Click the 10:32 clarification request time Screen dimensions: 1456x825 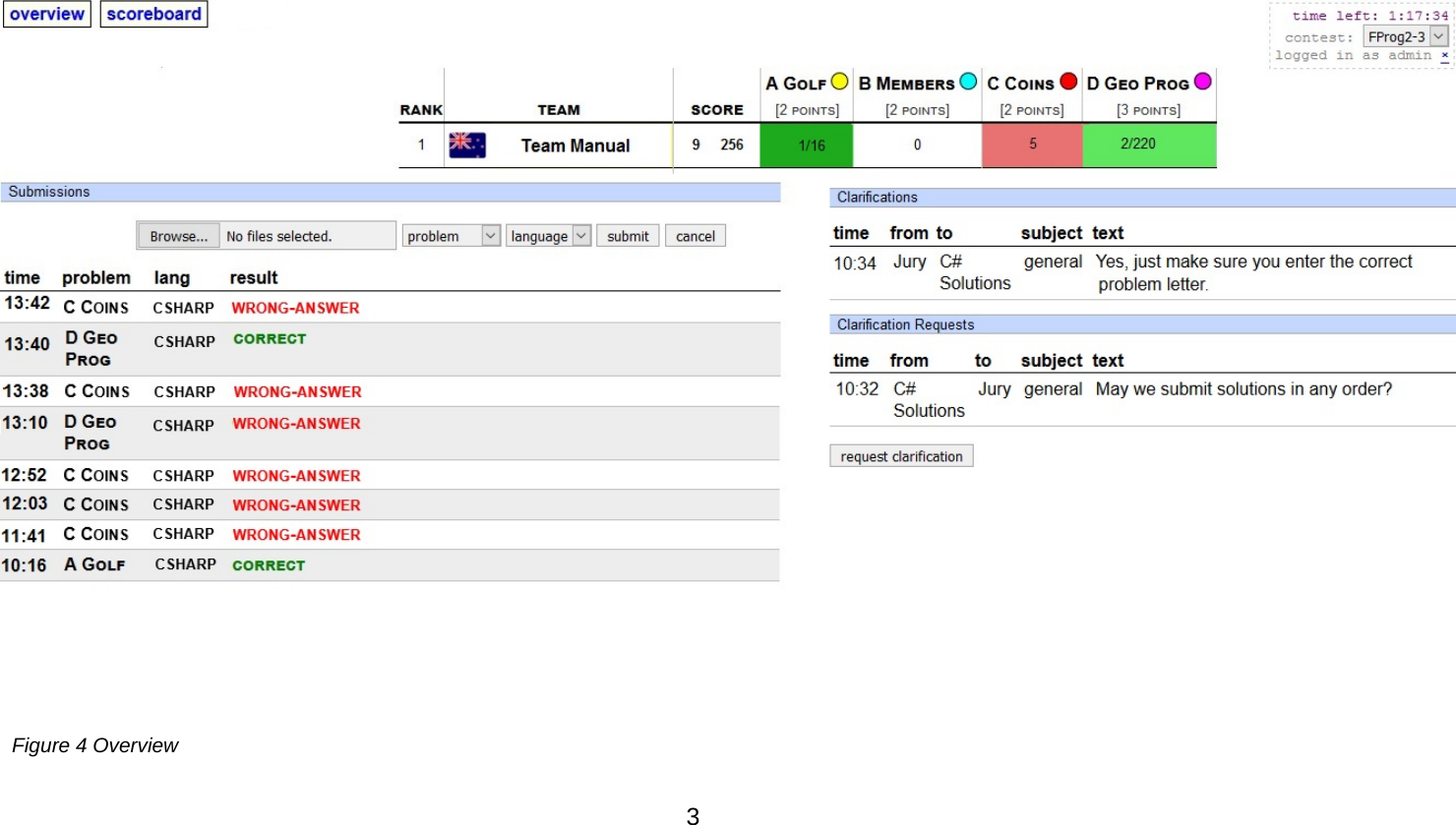click(x=857, y=389)
